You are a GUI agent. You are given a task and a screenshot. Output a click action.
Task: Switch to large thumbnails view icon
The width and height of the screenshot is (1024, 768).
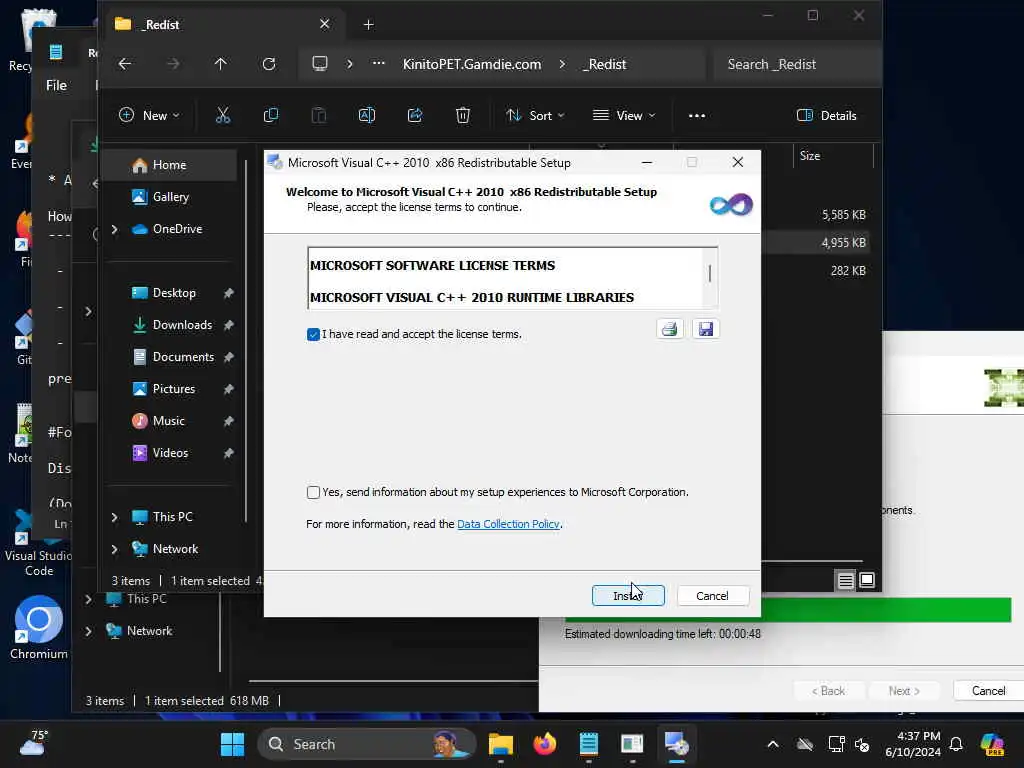click(867, 581)
